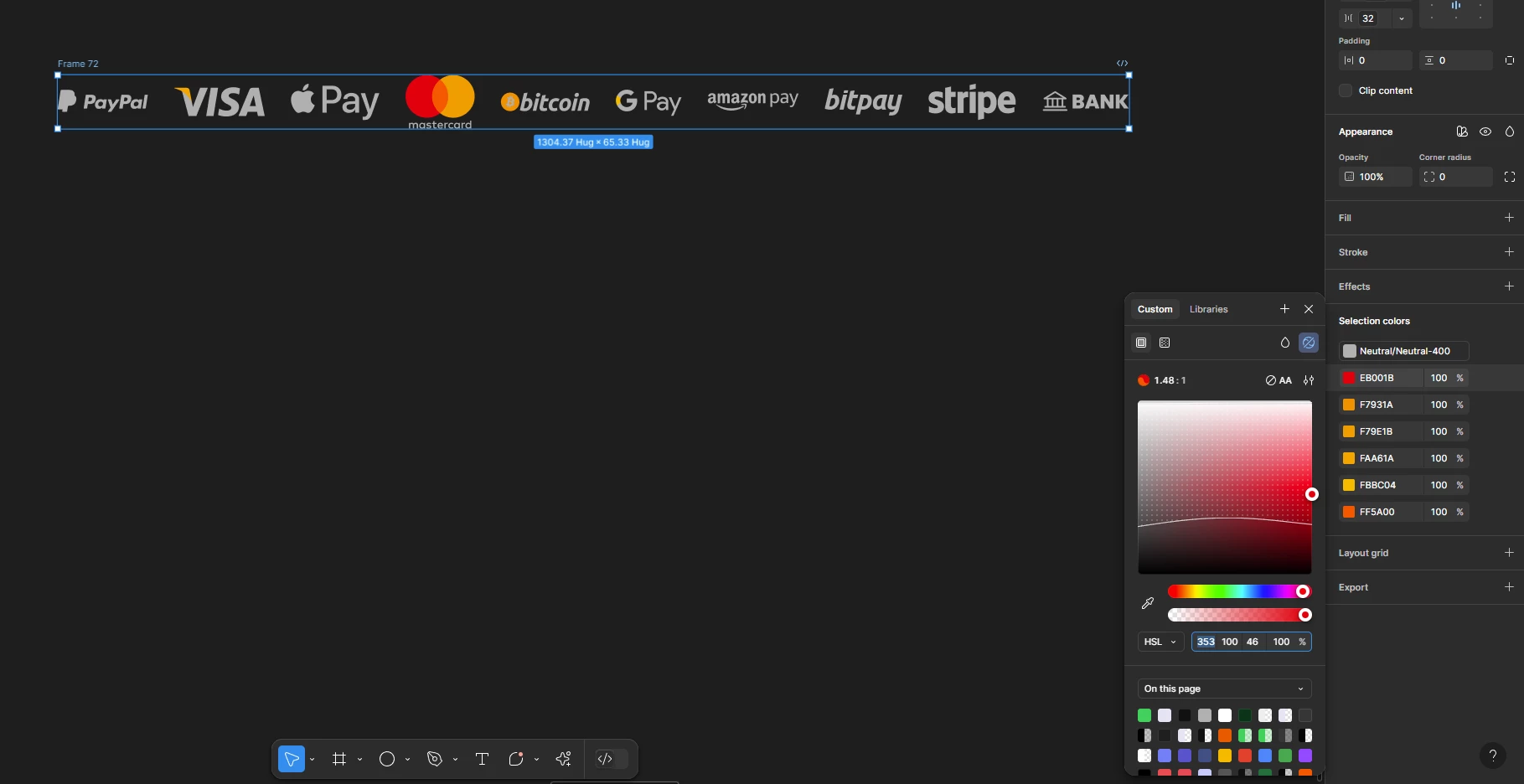
Task: Select the VISA logo on canvas
Action: pos(220,102)
